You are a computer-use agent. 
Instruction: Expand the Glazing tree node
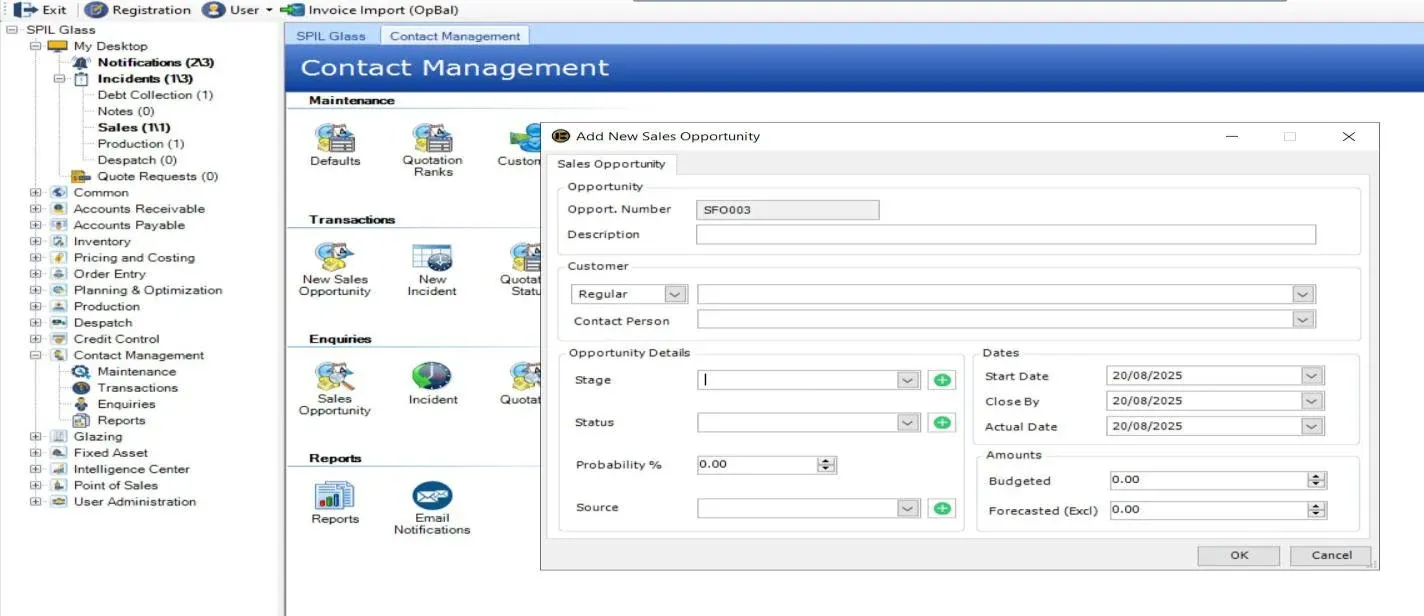tap(36, 437)
